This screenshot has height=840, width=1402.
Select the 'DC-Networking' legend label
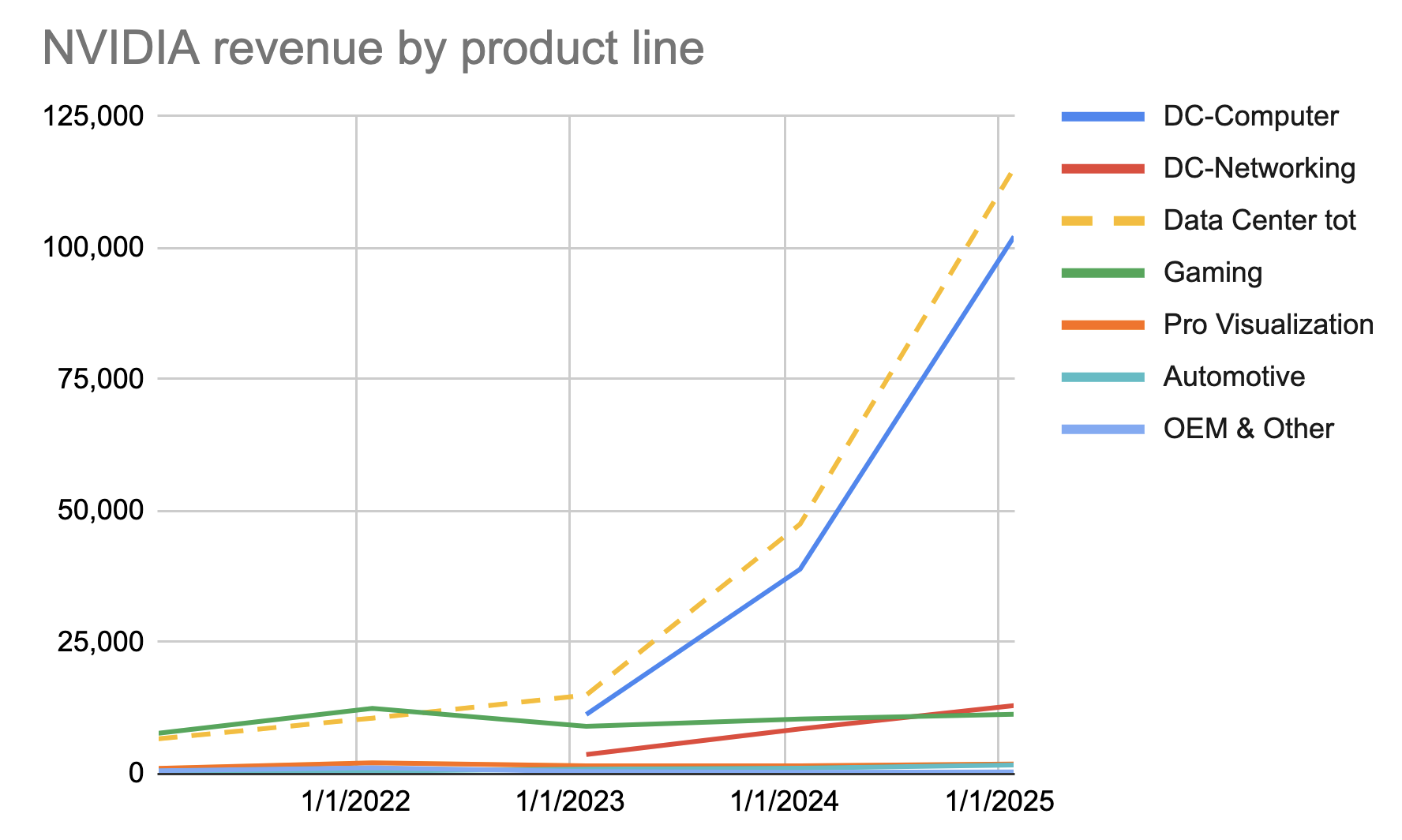coord(1259,168)
